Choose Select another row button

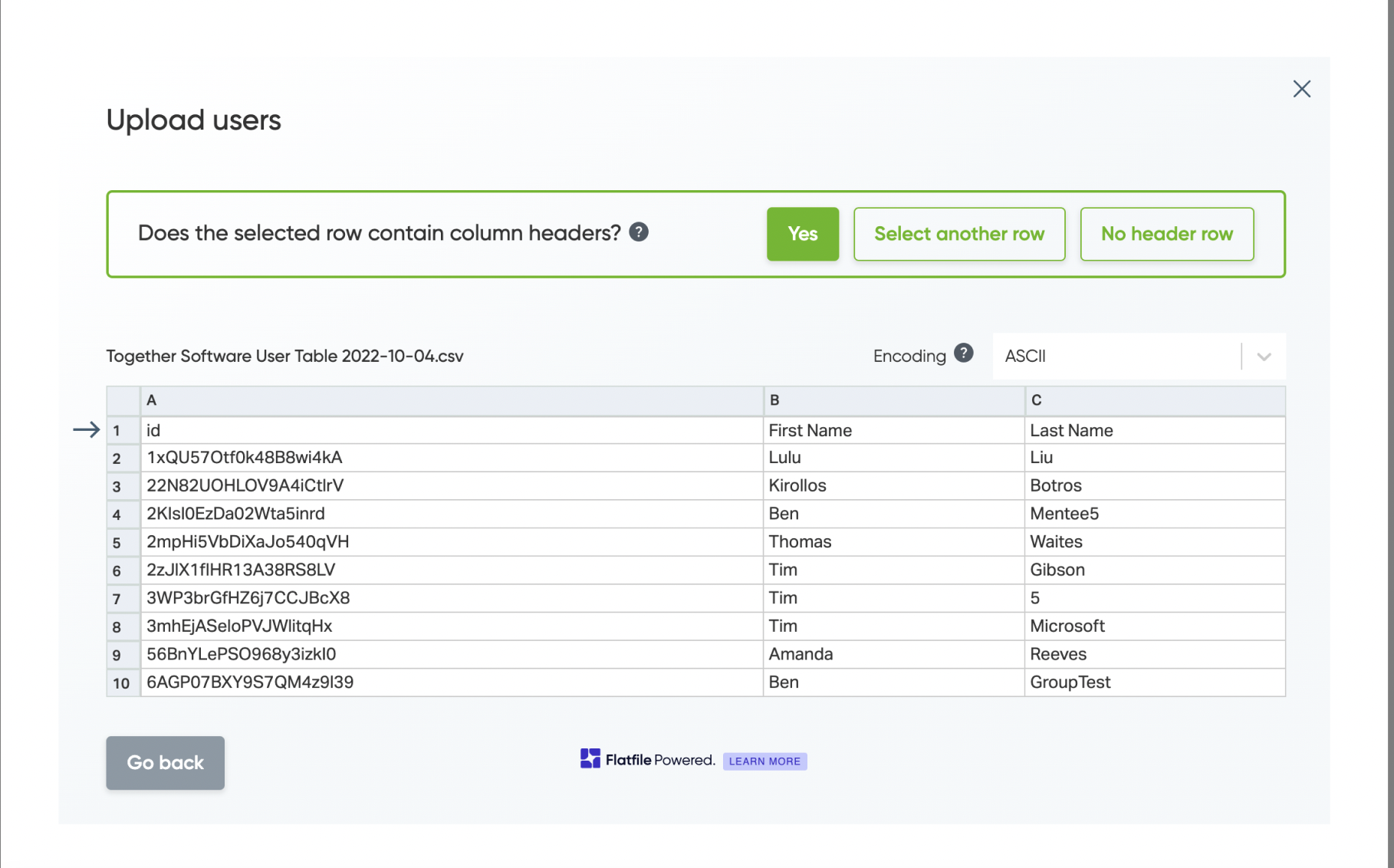[x=959, y=234]
